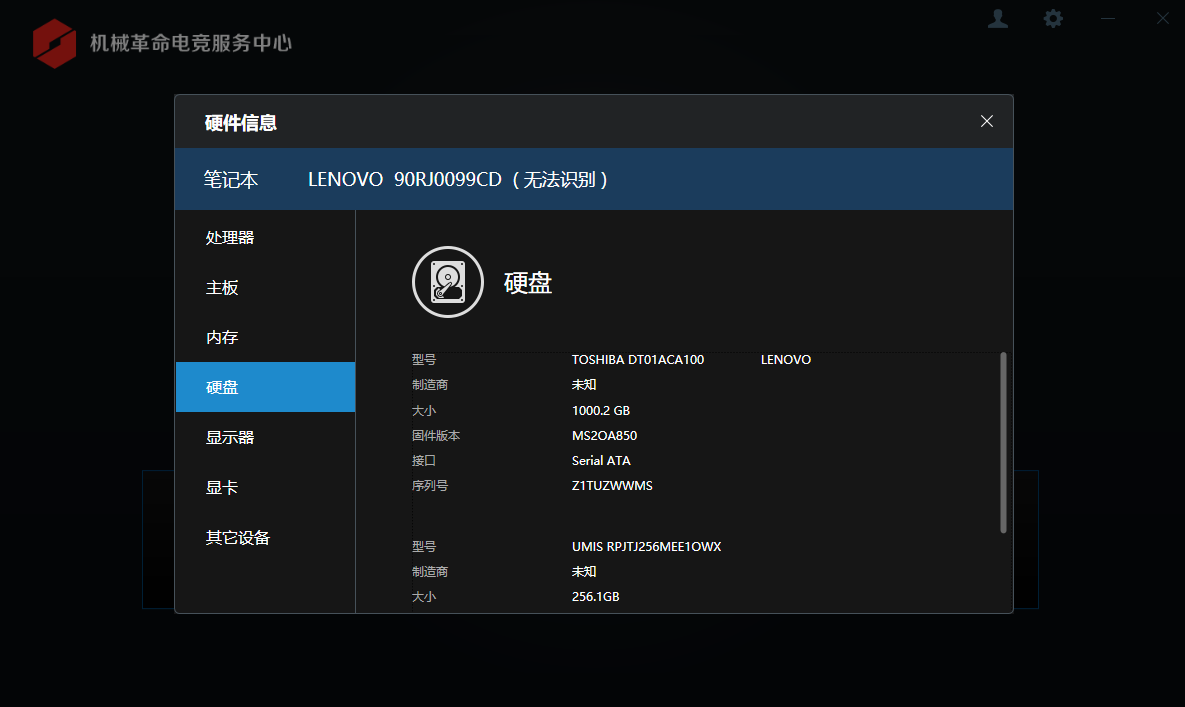Image resolution: width=1185 pixels, height=707 pixels.
Task: Close the main application window
Action: pos(1162,19)
